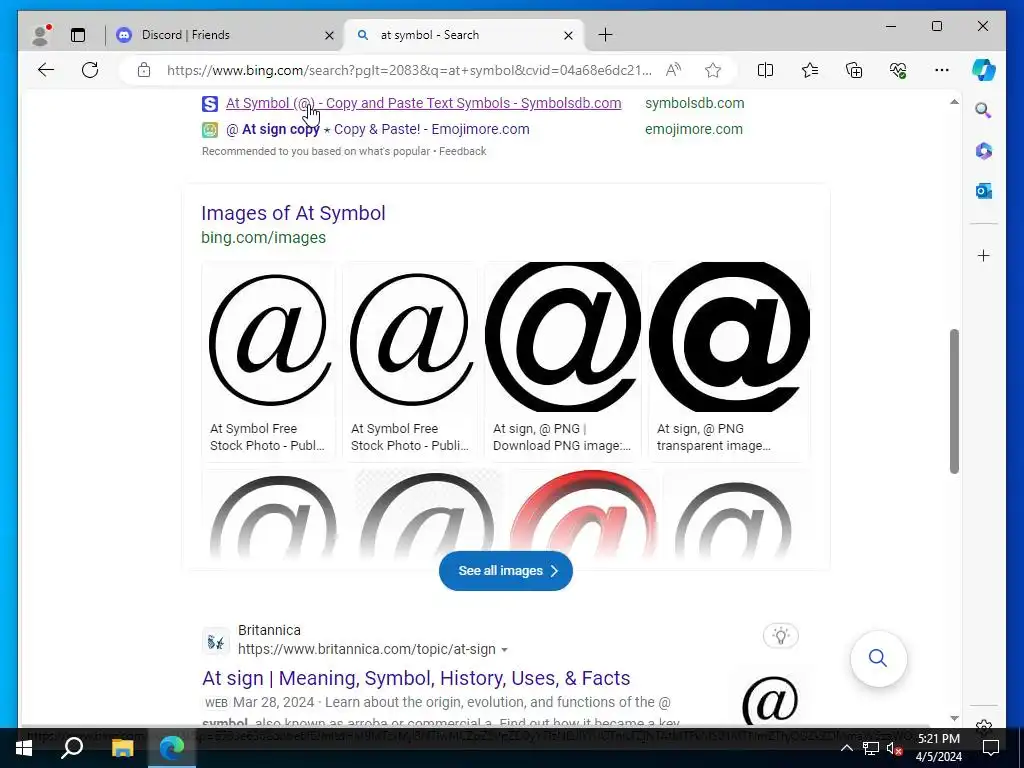Viewport: 1024px width, 768px height.
Task: Click the scrollbar up arrow
Action: 954,102
